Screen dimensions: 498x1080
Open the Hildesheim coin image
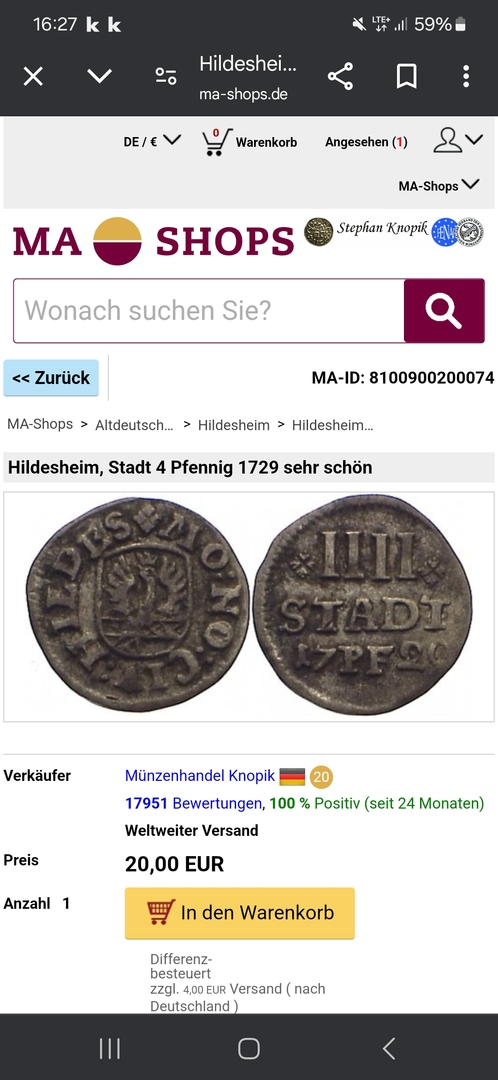coord(249,607)
